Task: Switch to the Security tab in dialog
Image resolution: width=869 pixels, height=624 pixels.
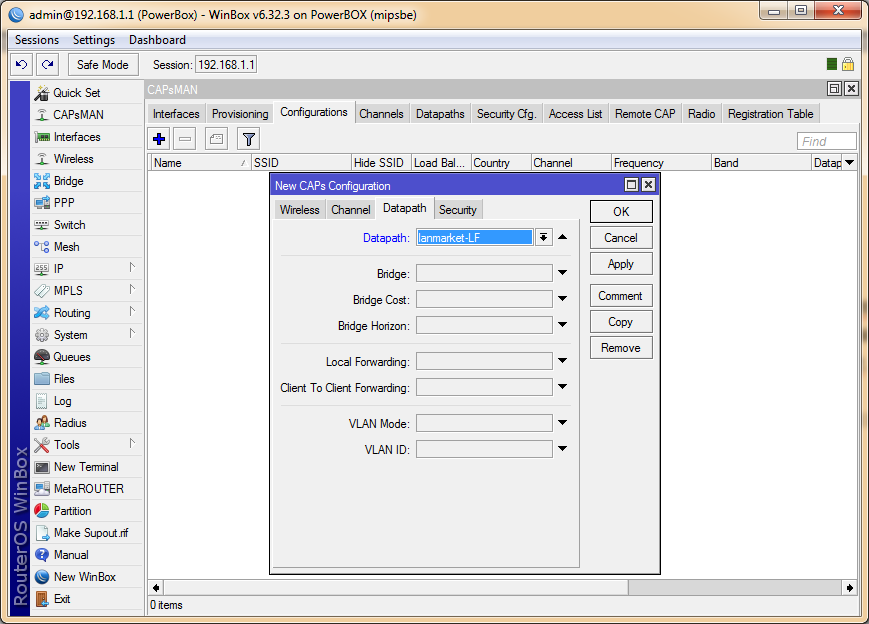Action: (458, 209)
